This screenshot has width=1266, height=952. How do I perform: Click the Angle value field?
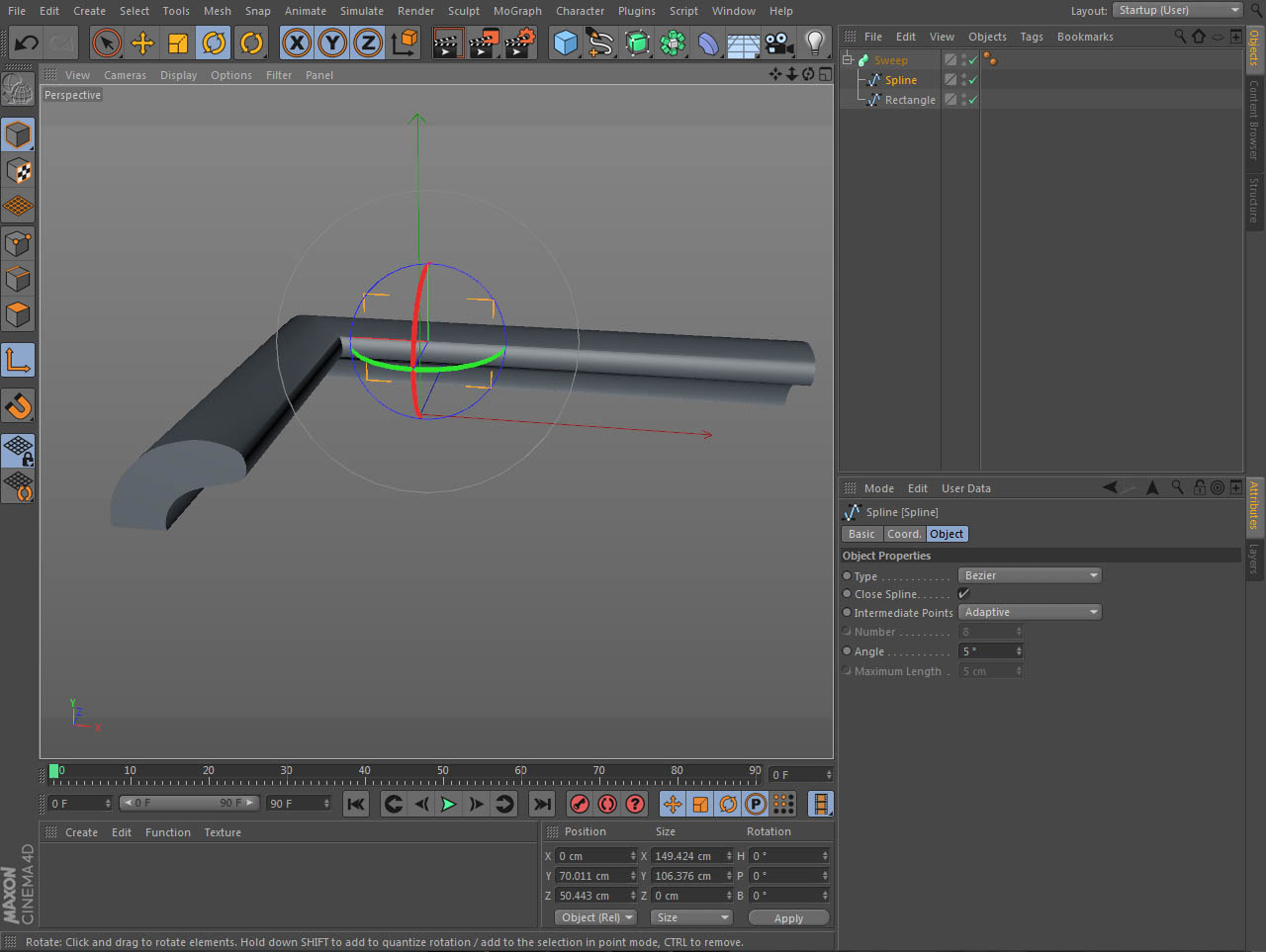click(990, 651)
